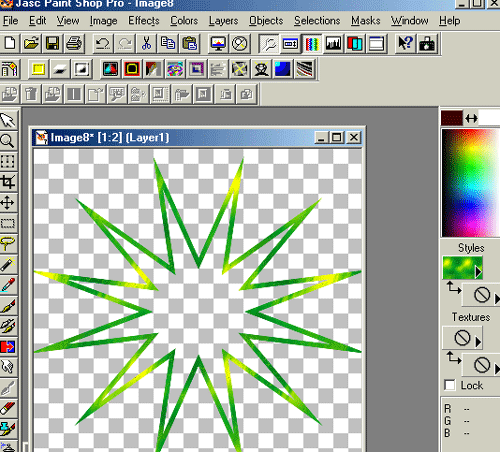This screenshot has height=452, width=500.
Task: Click the dark red foreground color swatch
Action: point(452,118)
